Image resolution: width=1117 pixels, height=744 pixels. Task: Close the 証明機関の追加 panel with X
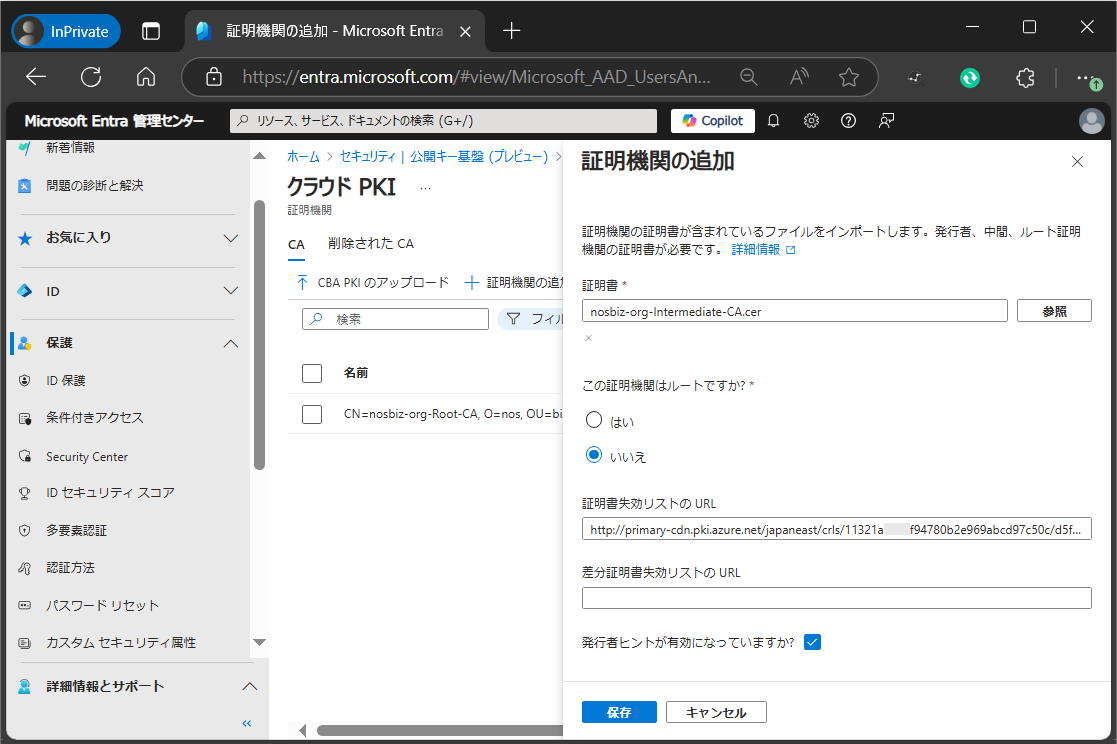[x=1077, y=162]
